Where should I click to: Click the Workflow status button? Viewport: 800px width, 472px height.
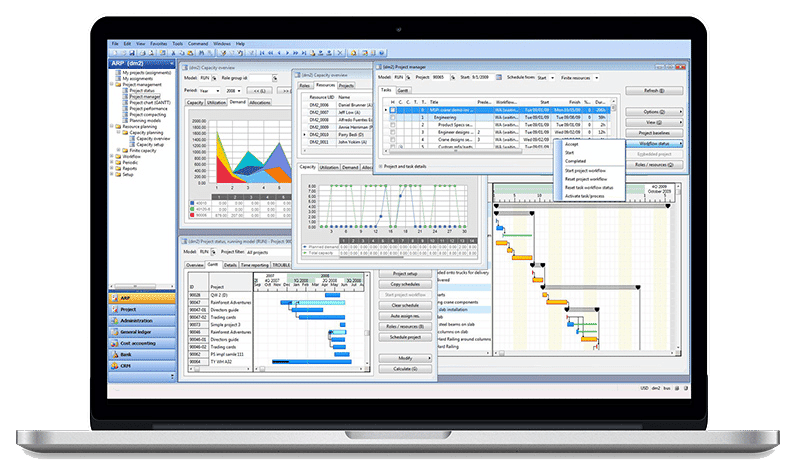coord(654,143)
